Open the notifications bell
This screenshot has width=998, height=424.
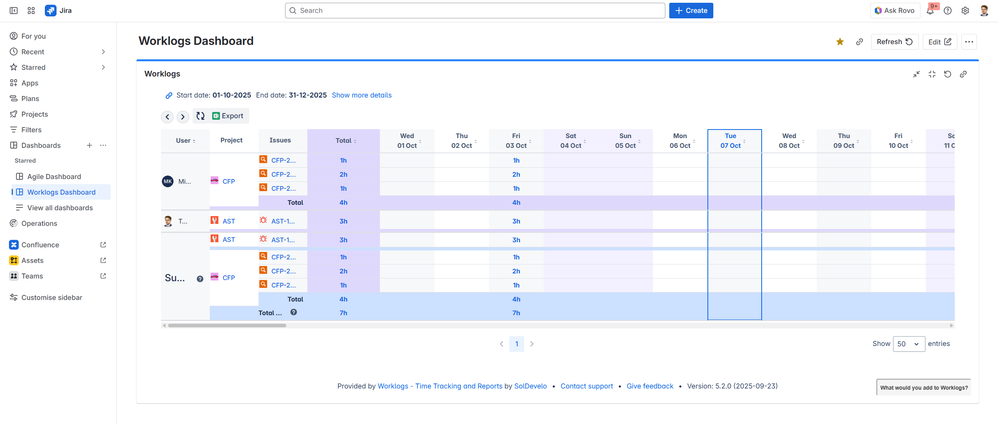931,11
